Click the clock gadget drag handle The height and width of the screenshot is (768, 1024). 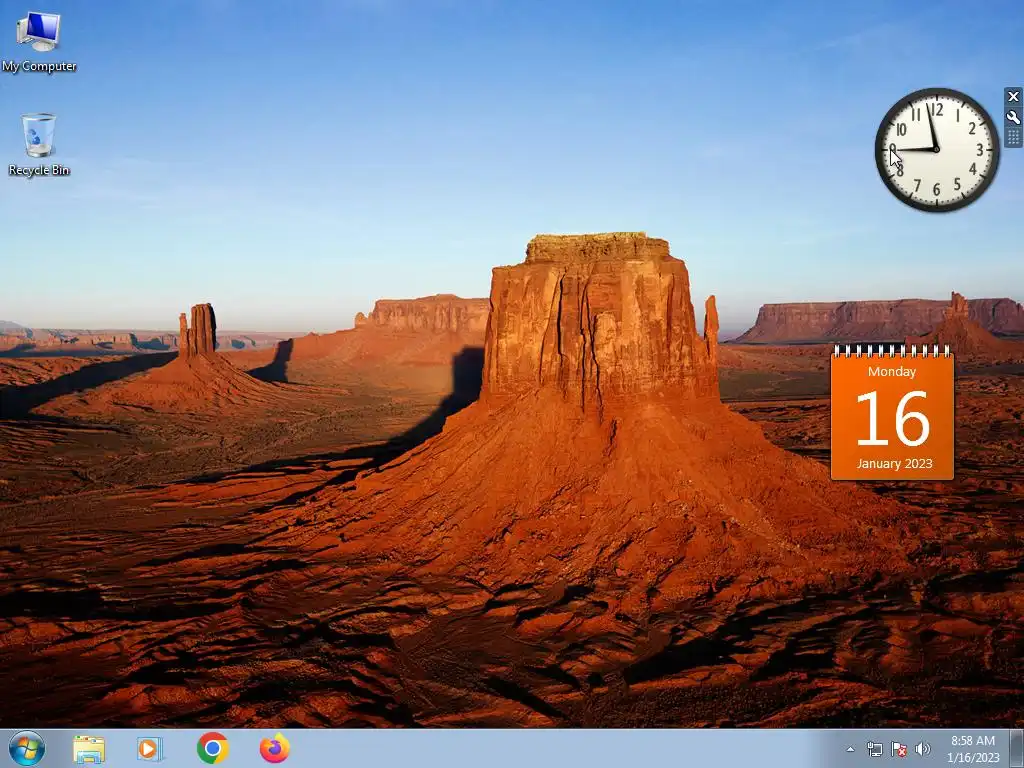(x=1013, y=137)
